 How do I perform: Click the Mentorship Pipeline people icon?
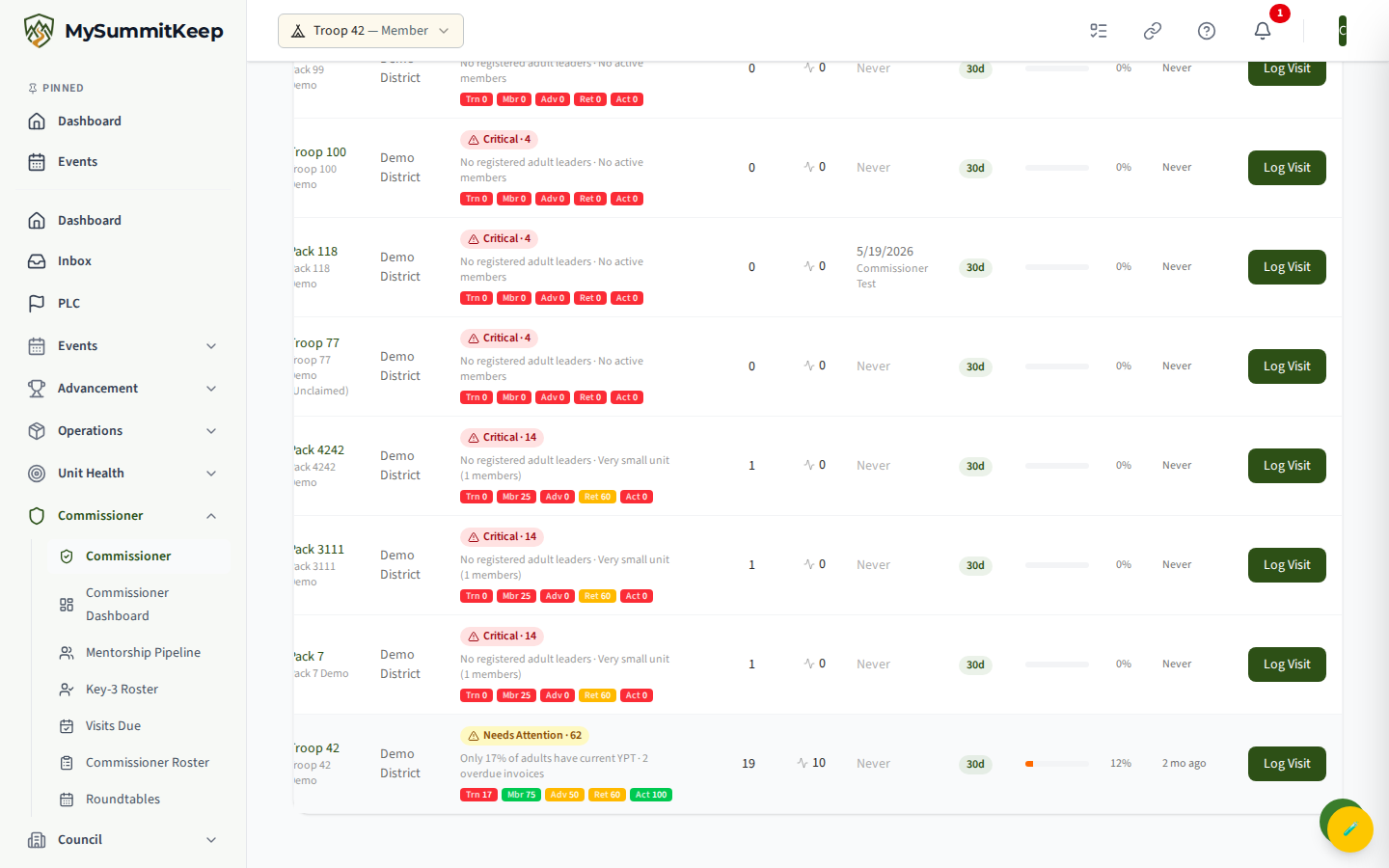click(x=67, y=653)
